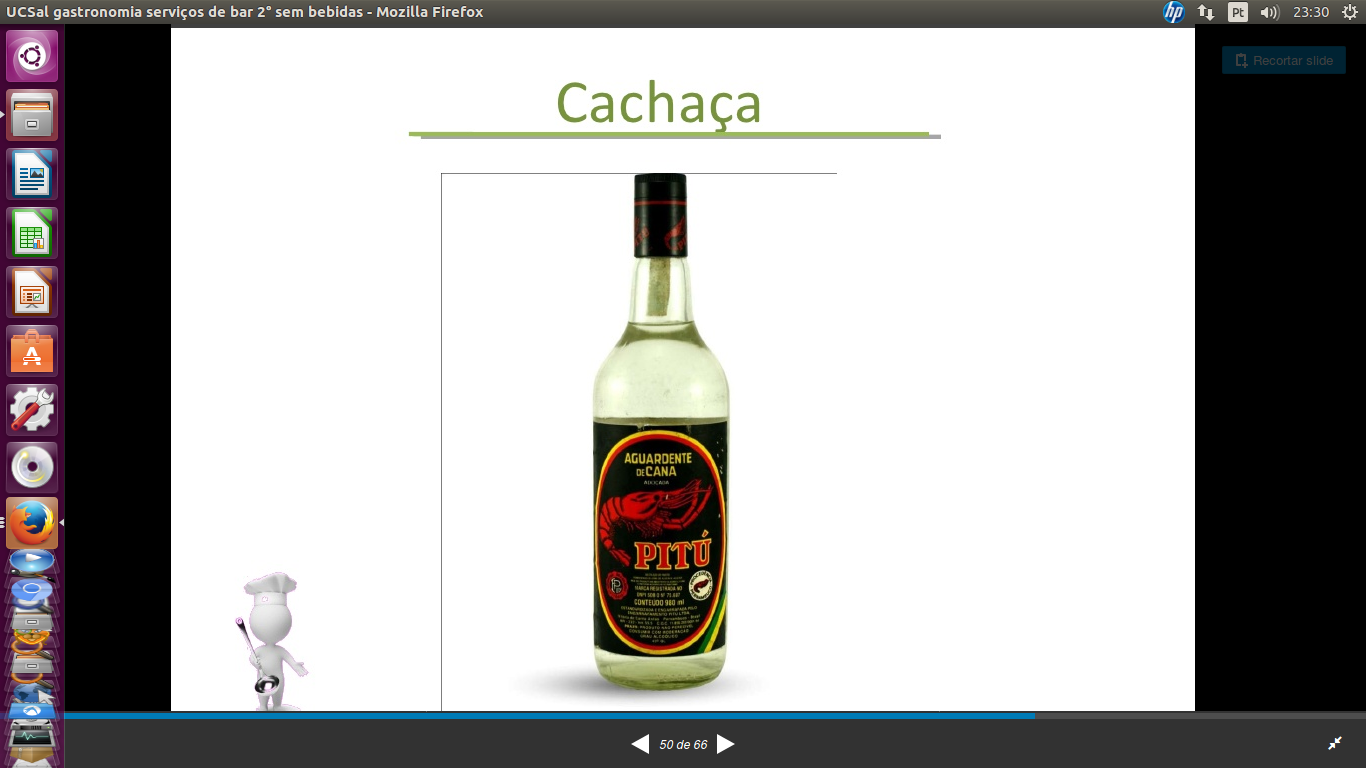The width and height of the screenshot is (1366, 768).
Task: Open the HP indicator in top panel
Action: pyautogui.click(x=1173, y=12)
